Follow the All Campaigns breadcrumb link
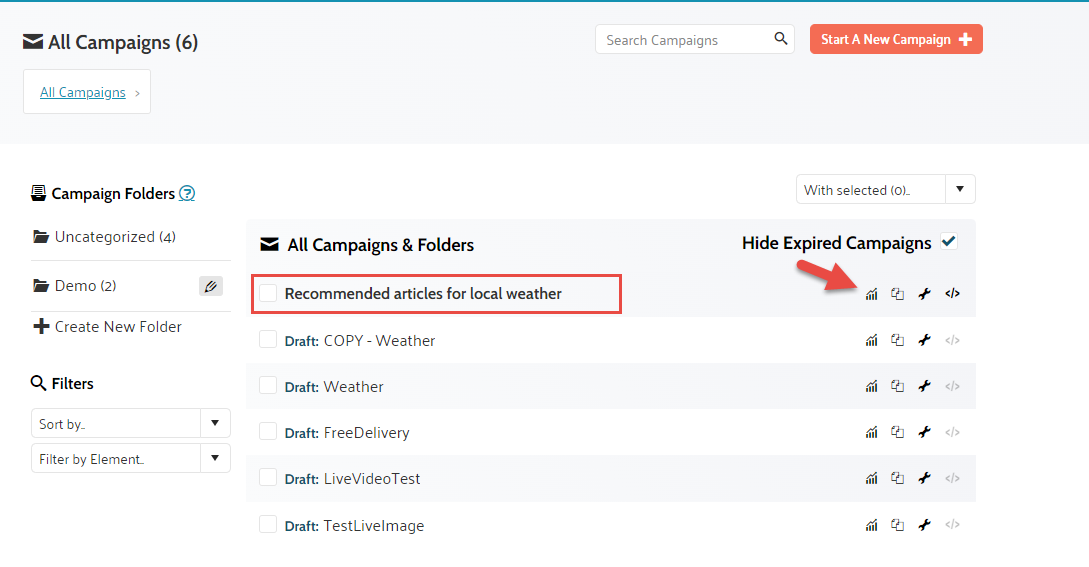This screenshot has height=567, width=1089. click(83, 93)
